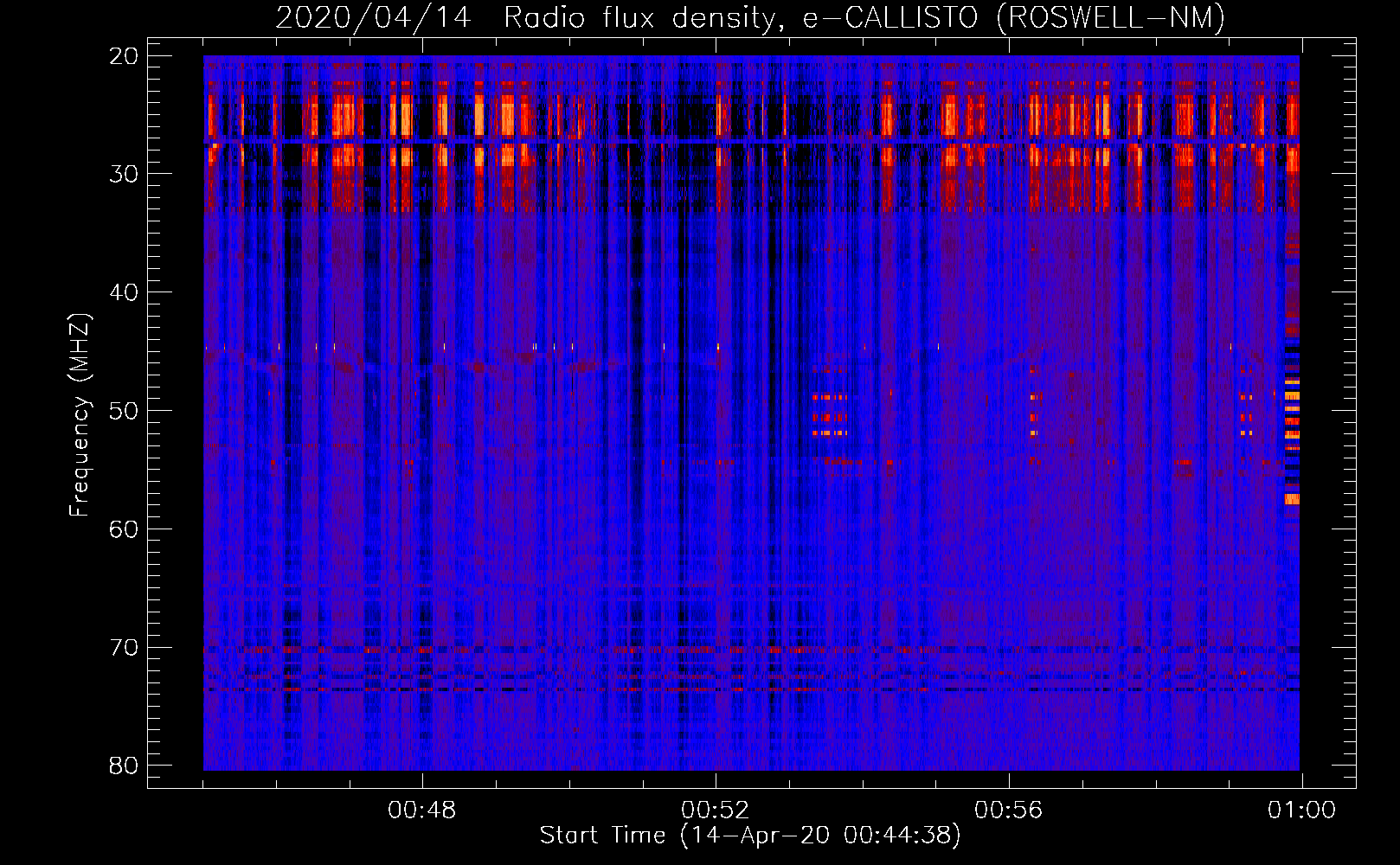Click the Start Time x-axis label
The width and height of the screenshot is (1400, 865).
(749, 836)
